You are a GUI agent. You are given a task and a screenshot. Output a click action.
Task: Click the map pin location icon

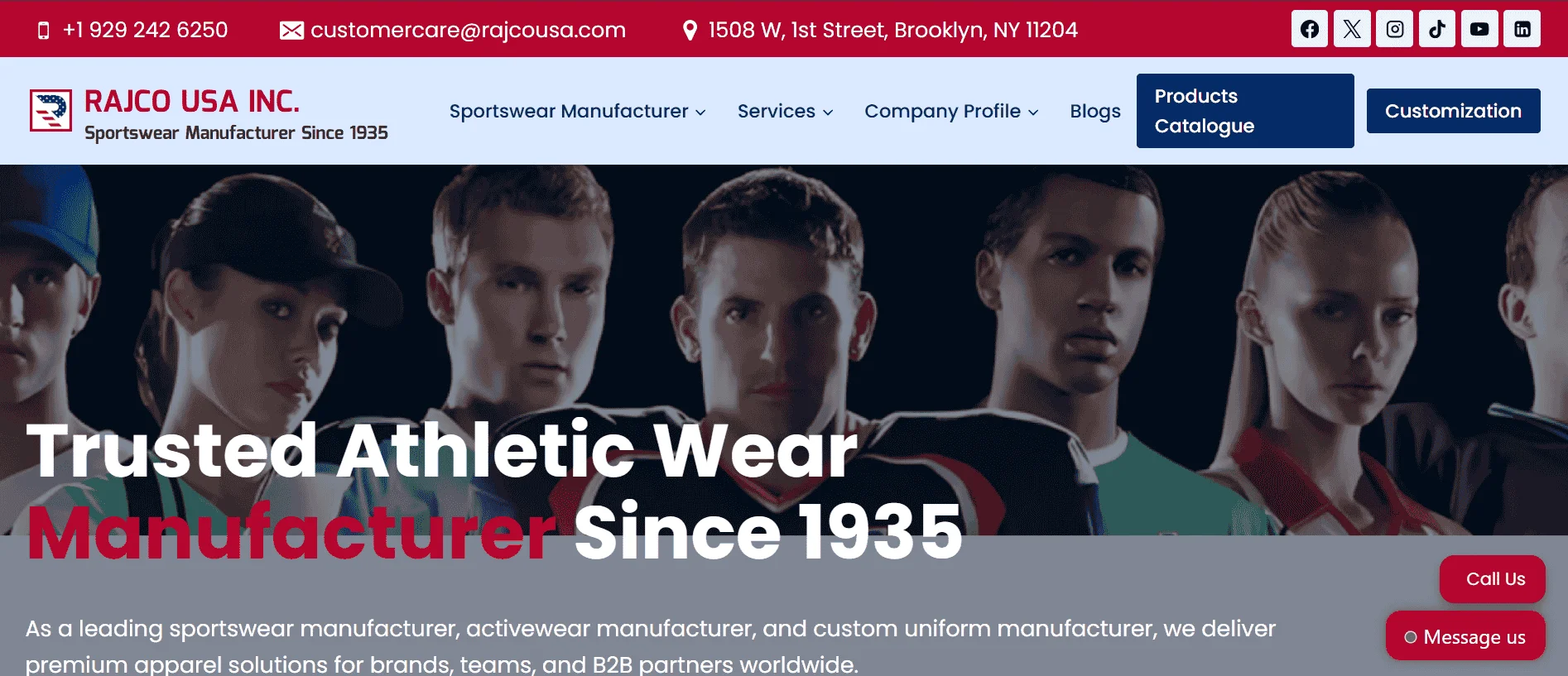point(690,31)
